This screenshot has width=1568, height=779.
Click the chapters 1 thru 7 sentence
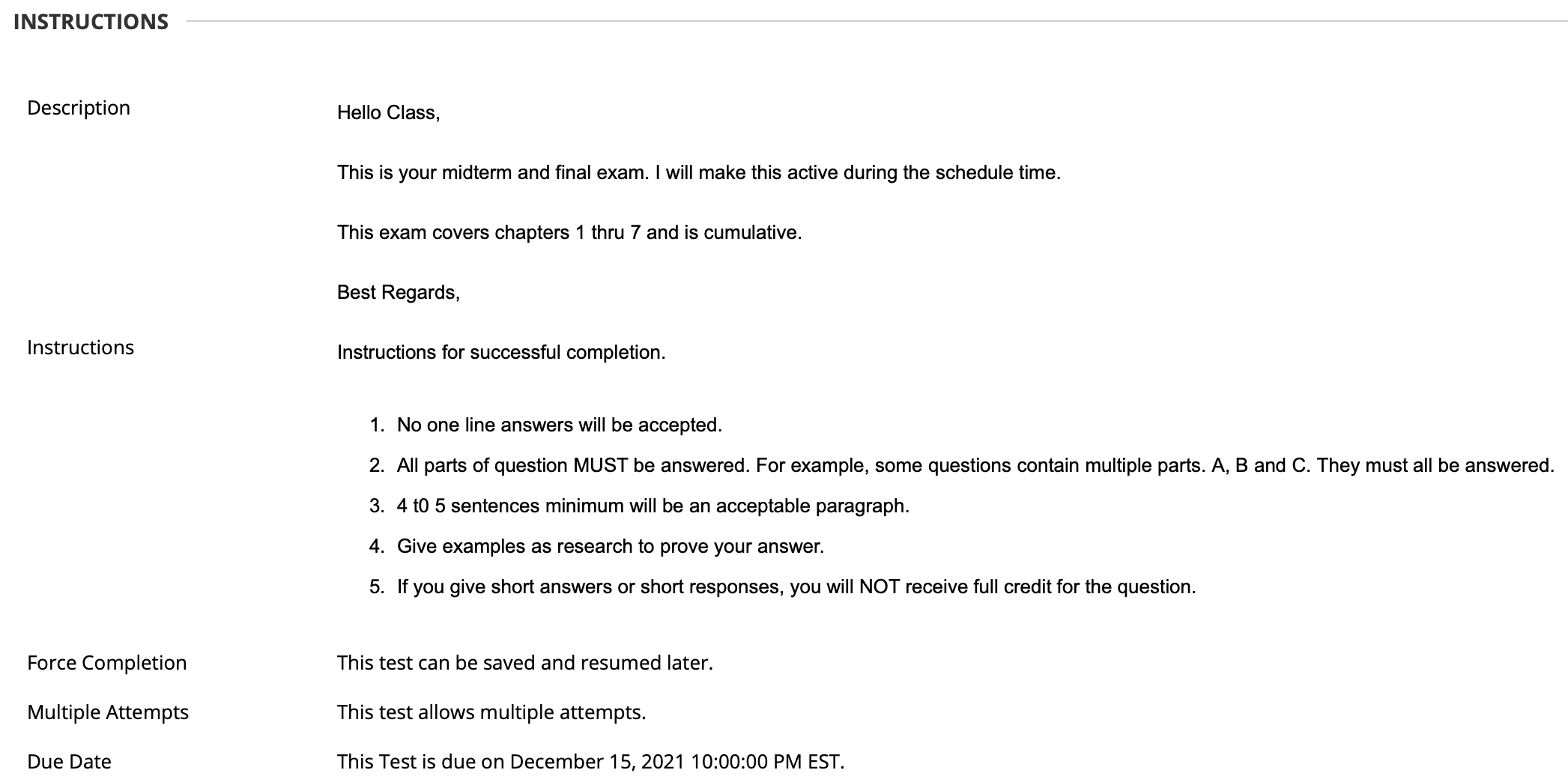[x=569, y=233]
